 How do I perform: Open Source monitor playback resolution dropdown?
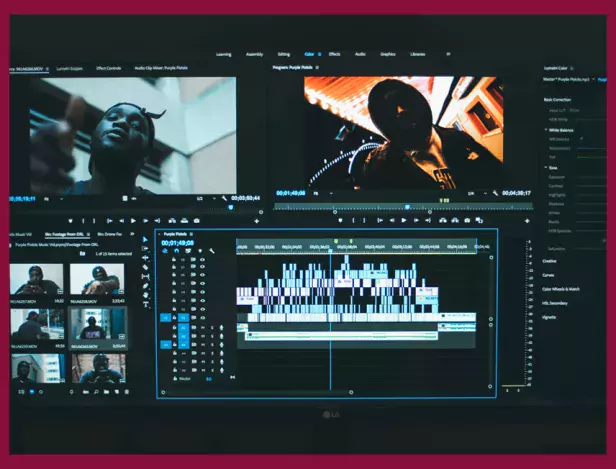206,198
